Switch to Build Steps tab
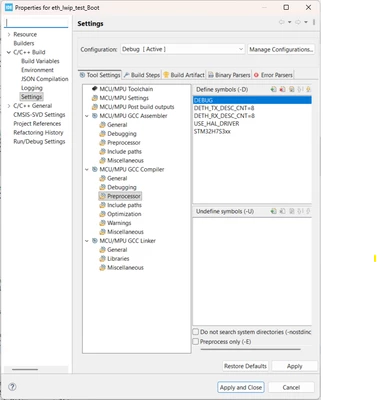The height and width of the screenshot is (400, 377). click(142, 75)
